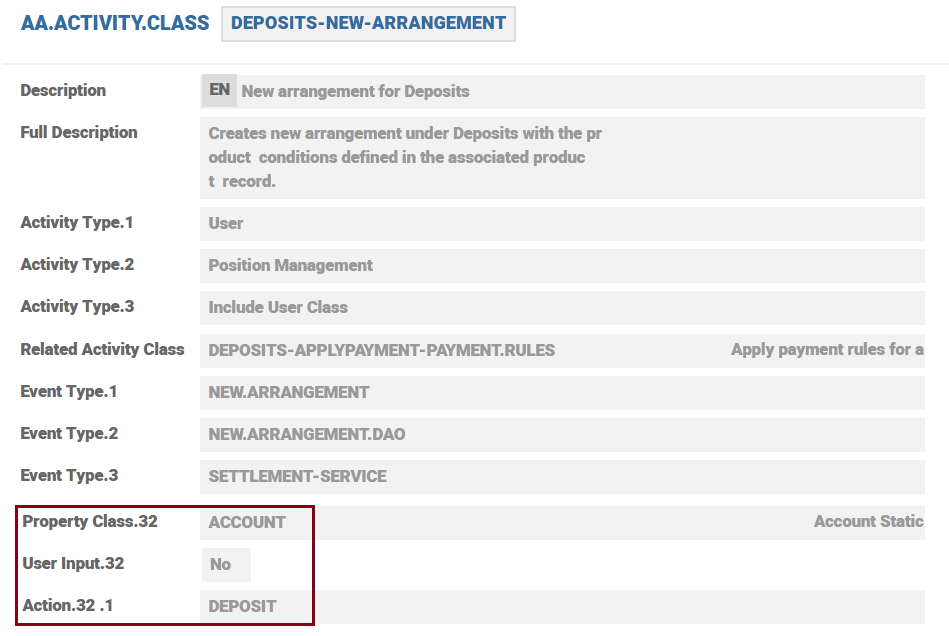
Task: Toggle the User Input.32 'No' value
Action: tap(221, 565)
